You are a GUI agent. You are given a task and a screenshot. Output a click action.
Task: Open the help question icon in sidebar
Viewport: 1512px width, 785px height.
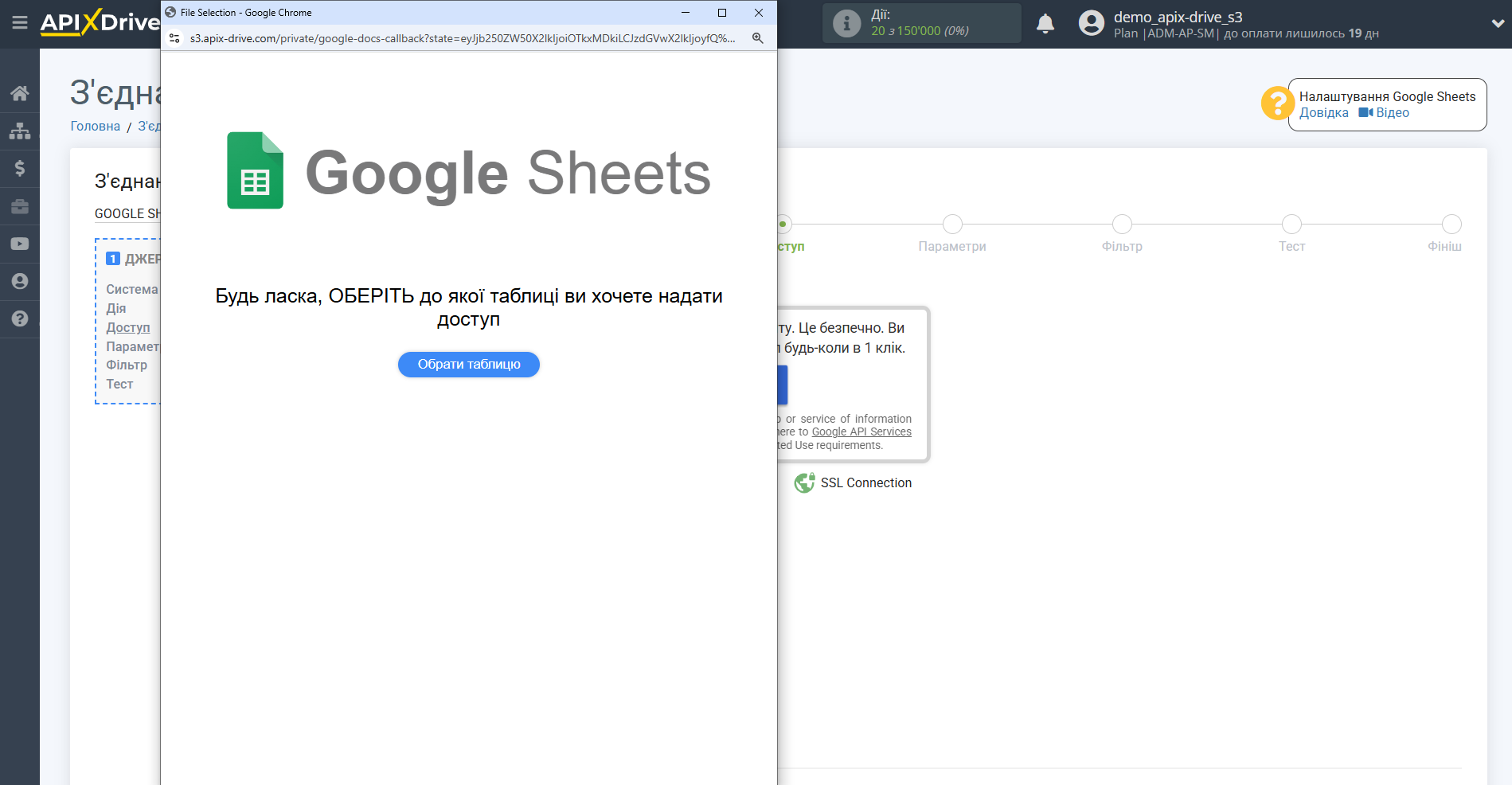point(20,318)
